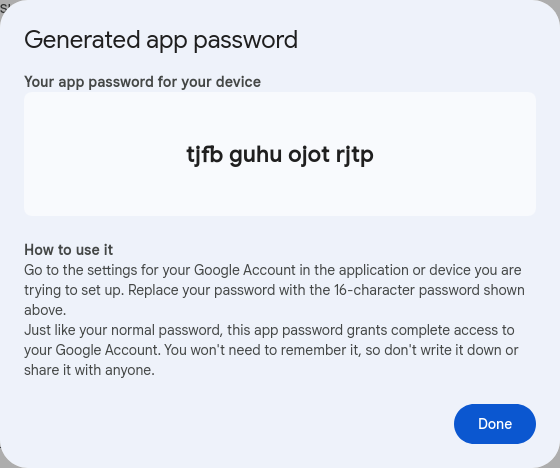The height and width of the screenshot is (468, 560).
Task: Select the 'rjtp' password segment
Action: (355, 156)
